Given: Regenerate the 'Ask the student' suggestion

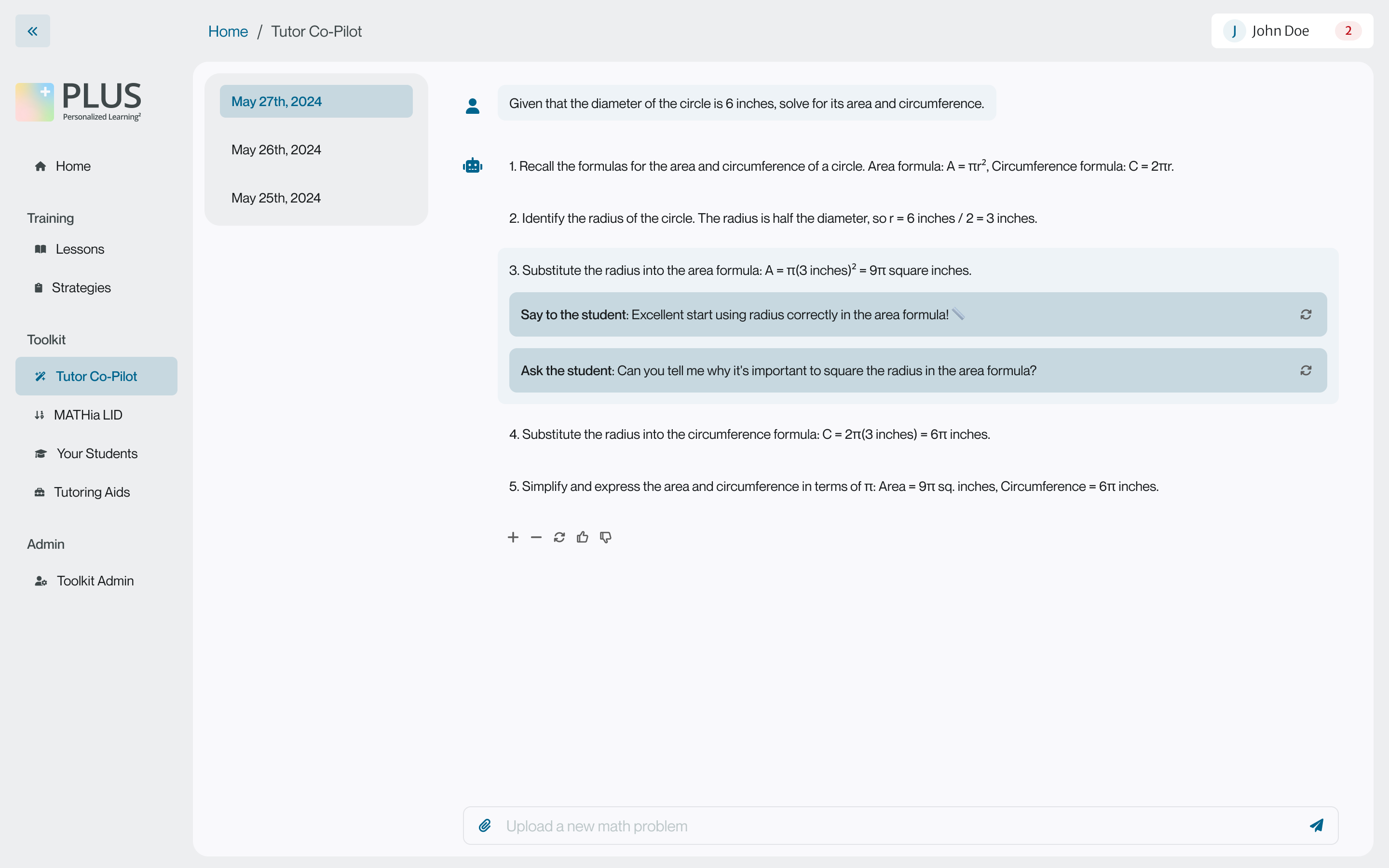Looking at the screenshot, I should [1306, 371].
